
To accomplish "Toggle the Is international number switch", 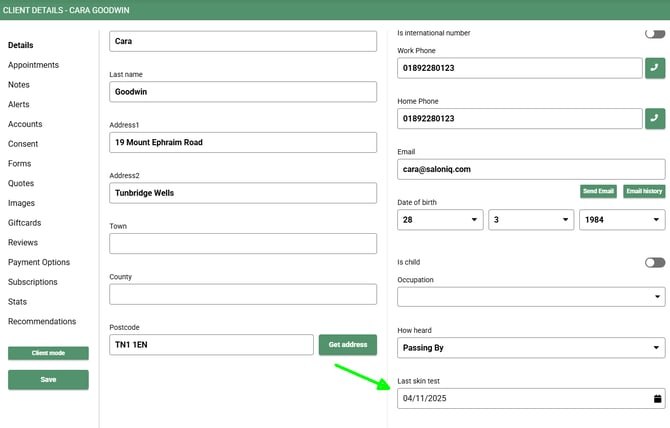I will click(x=655, y=33).
